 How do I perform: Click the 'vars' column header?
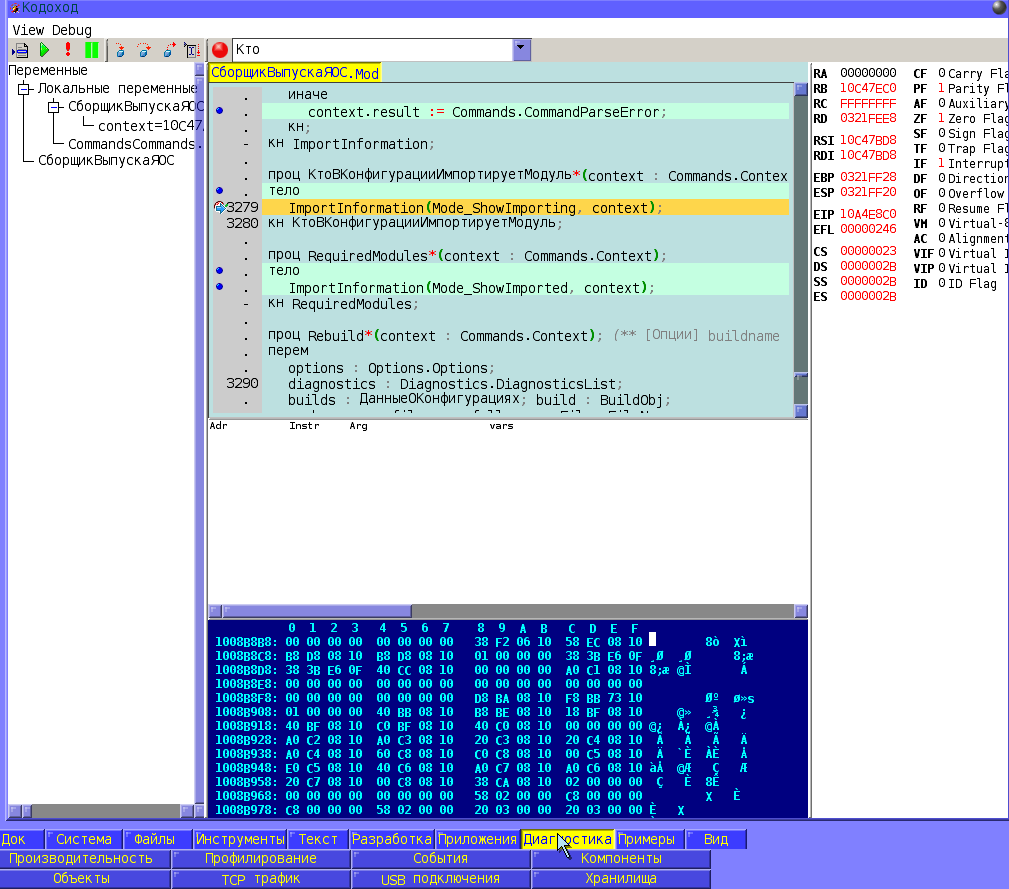pyautogui.click(x=501, y=425)
